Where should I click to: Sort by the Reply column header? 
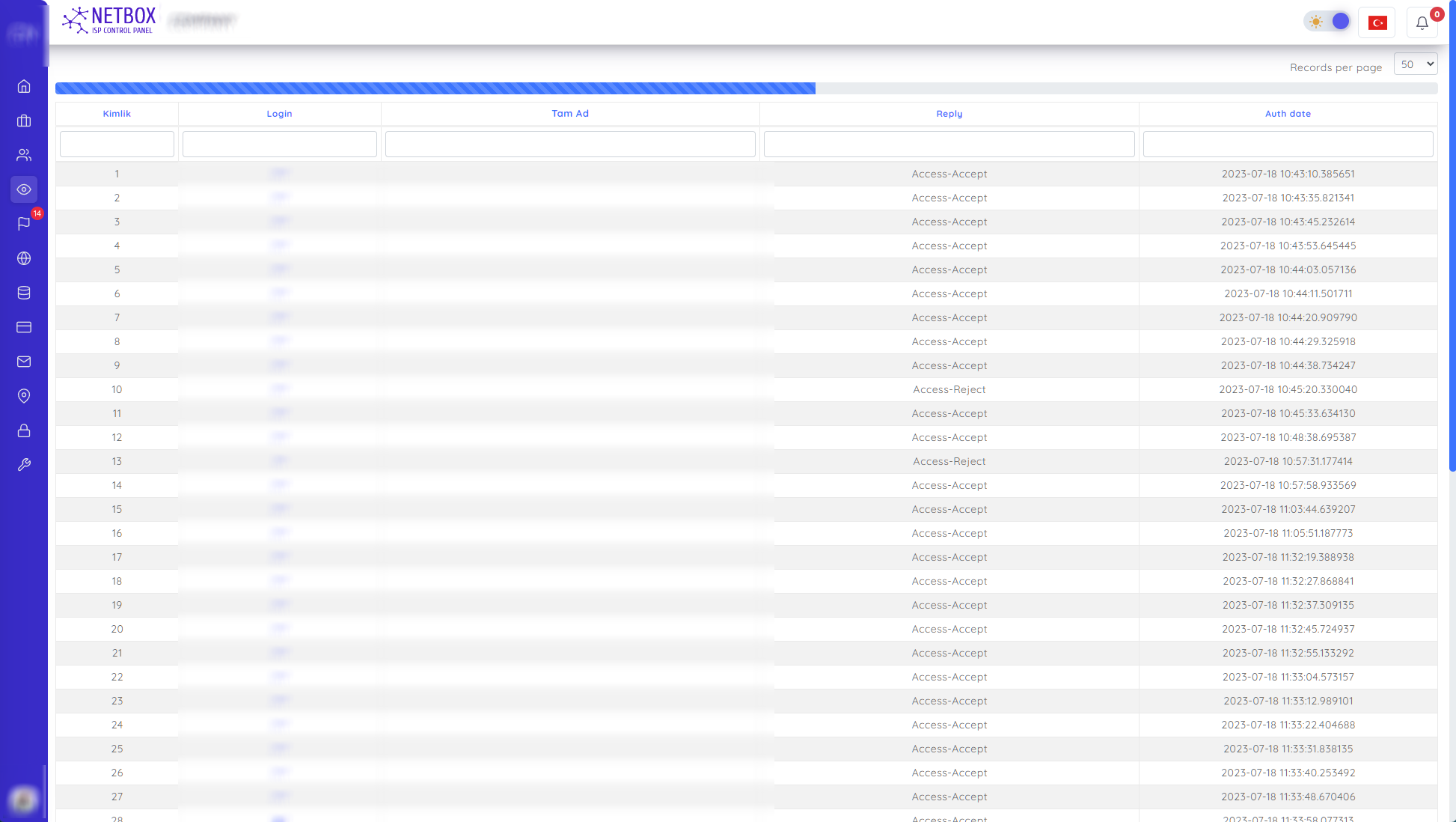(949, 114)
